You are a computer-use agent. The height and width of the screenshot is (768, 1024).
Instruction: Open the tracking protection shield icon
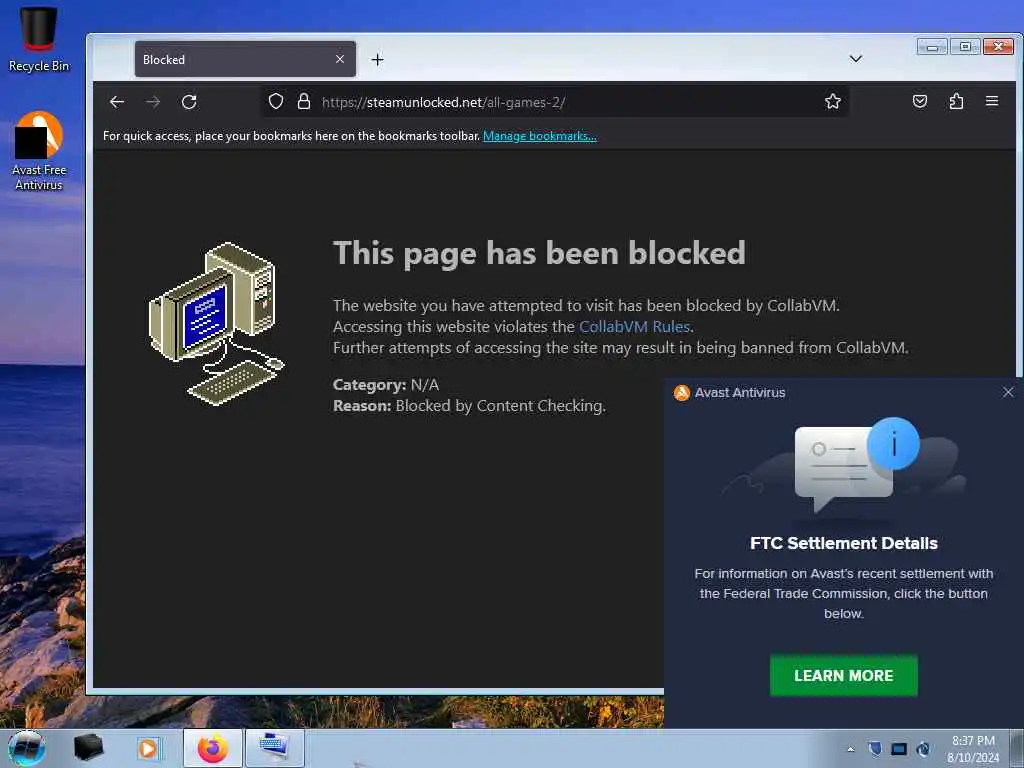(276, 101)
